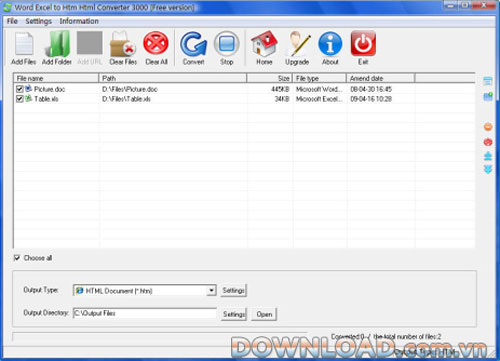Click the 09-04-16 10:28 date cell
This screenshot has width=500, height=361.
click(371, 99)
